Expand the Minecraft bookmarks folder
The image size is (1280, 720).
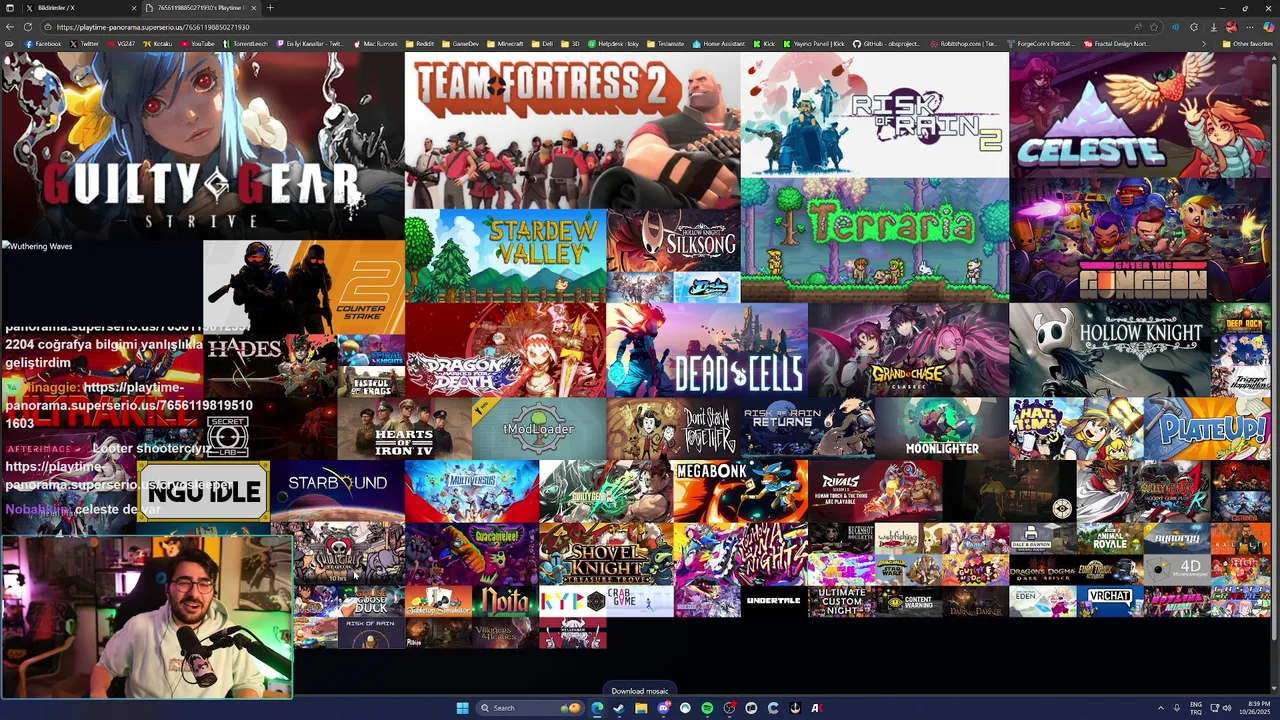point(505,44)
